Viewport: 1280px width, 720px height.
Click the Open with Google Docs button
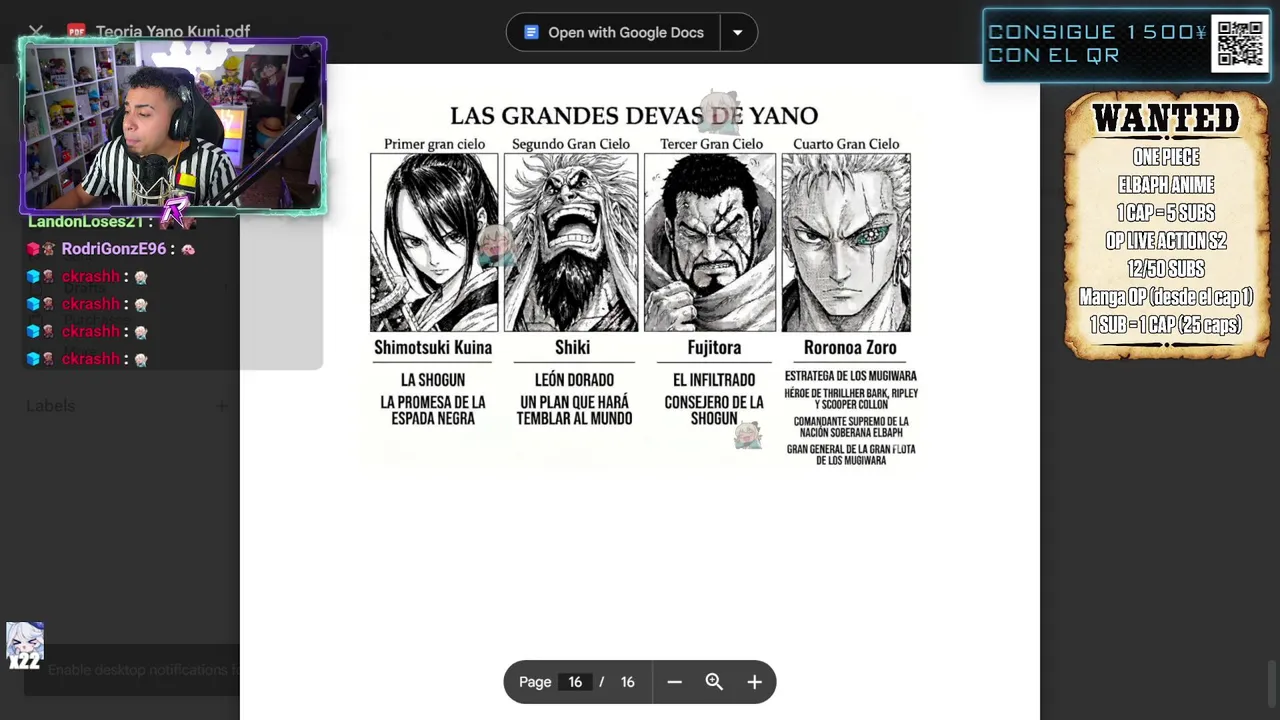click(613, 32)
